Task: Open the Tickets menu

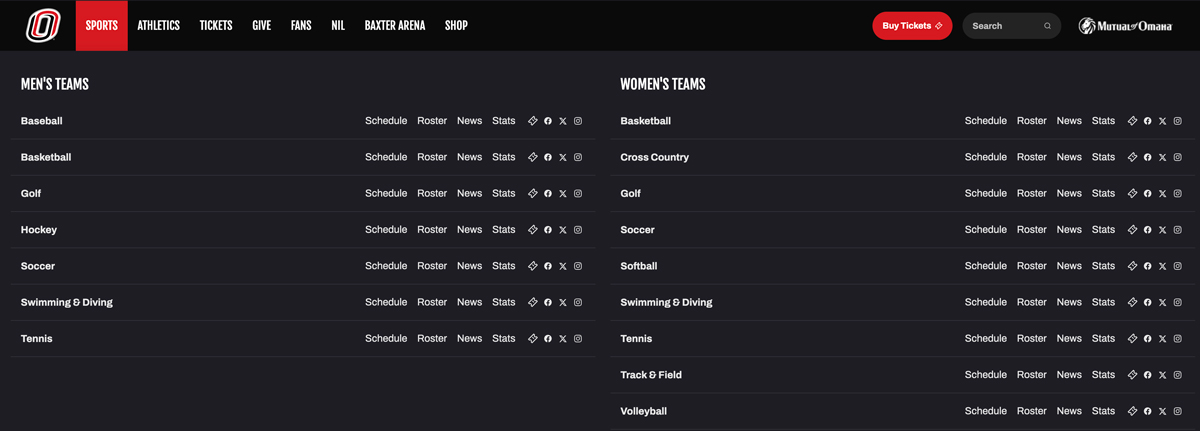Action: [216, 25]
